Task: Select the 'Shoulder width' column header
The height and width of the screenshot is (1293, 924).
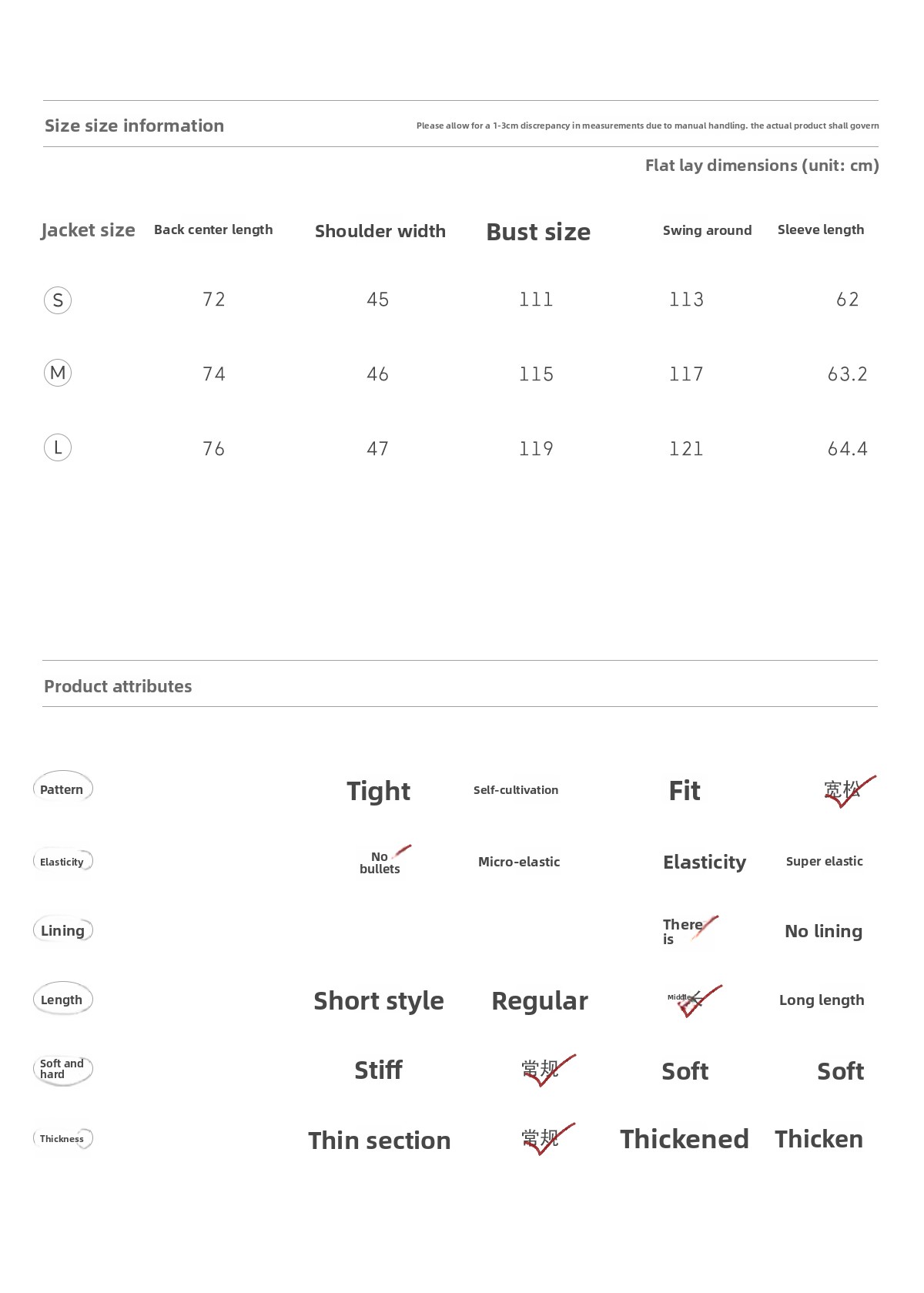Action: pos(380,231)
